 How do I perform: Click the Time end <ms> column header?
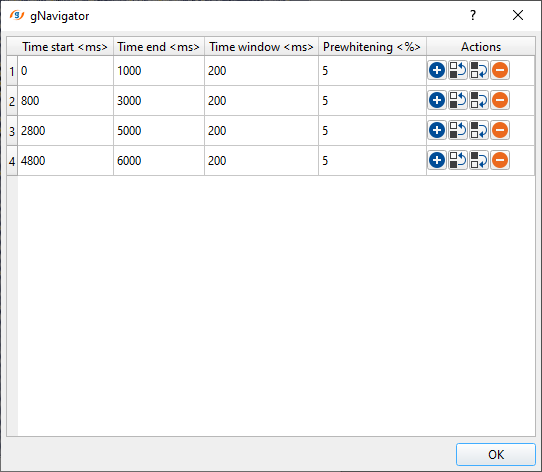(159, 46)
